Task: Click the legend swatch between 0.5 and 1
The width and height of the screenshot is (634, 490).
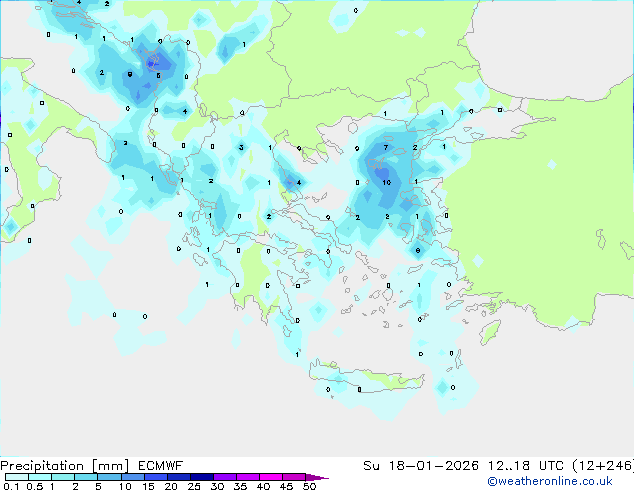Action: click(40, 477)
